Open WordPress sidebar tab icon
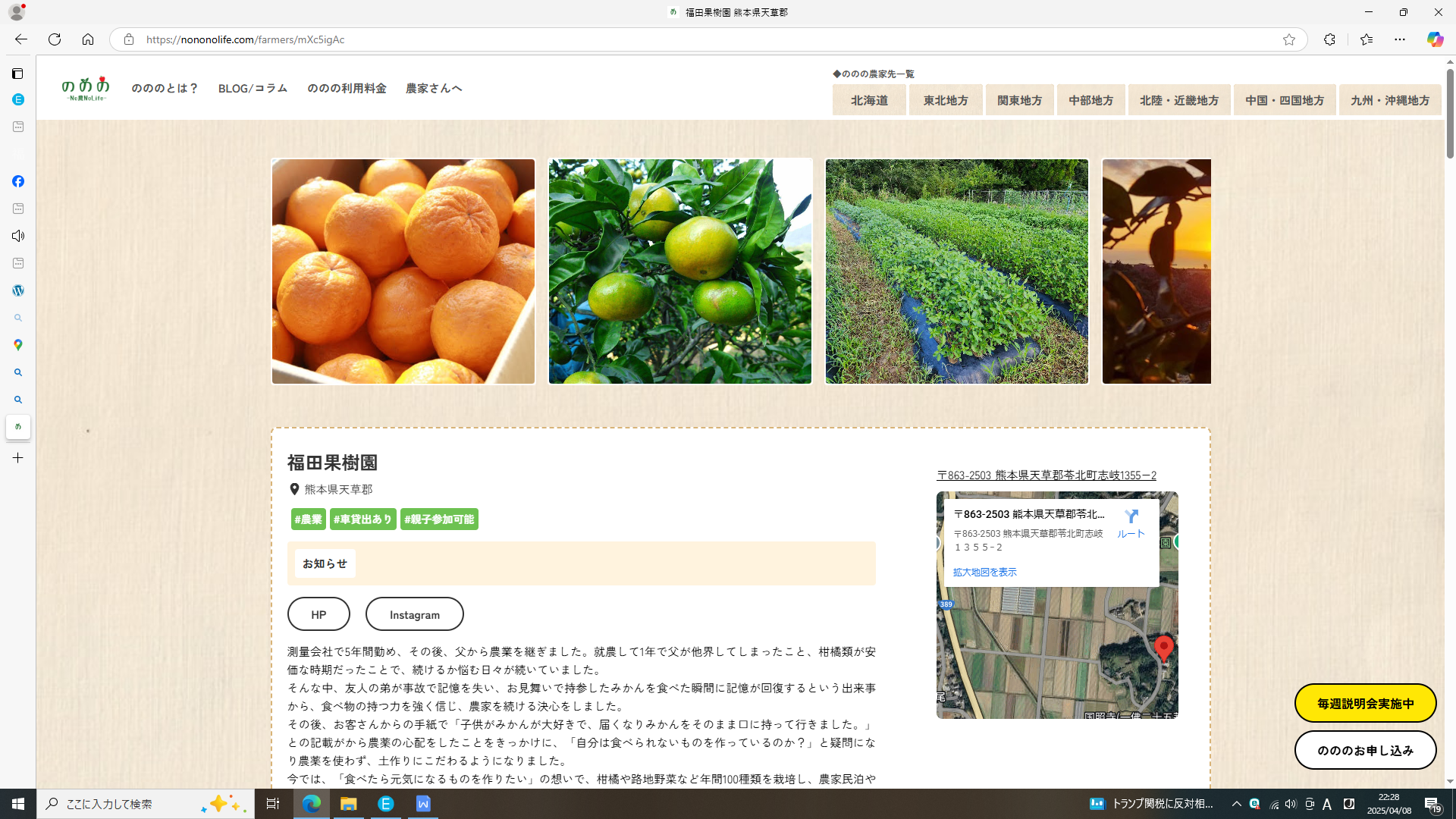1456x819 pixels. click(18, 290)
